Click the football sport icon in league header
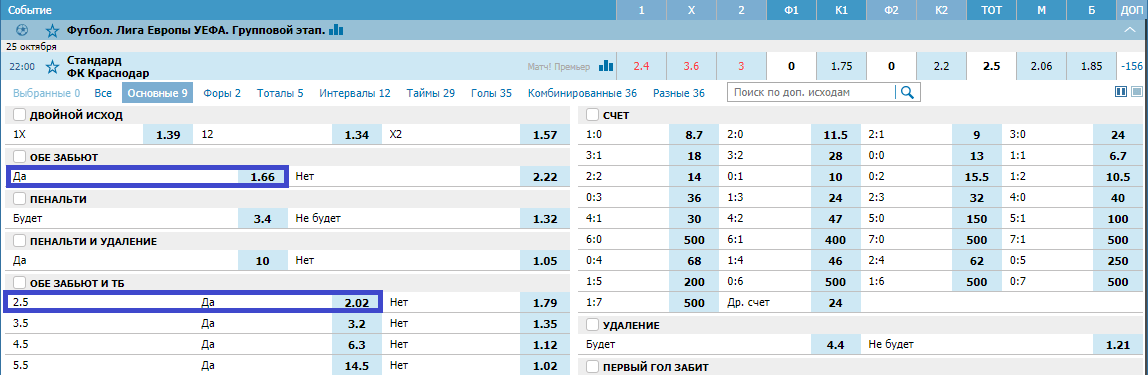This screenshot has height=375, width=1148. (x=22, y=31)
